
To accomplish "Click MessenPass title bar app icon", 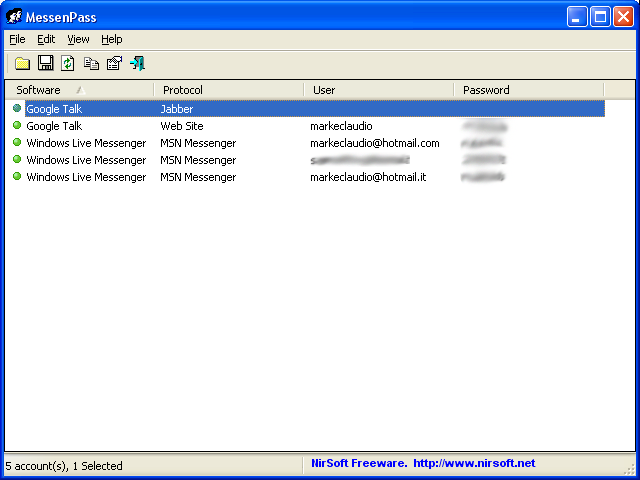I will pyautogui.click(x=13, y=16).
